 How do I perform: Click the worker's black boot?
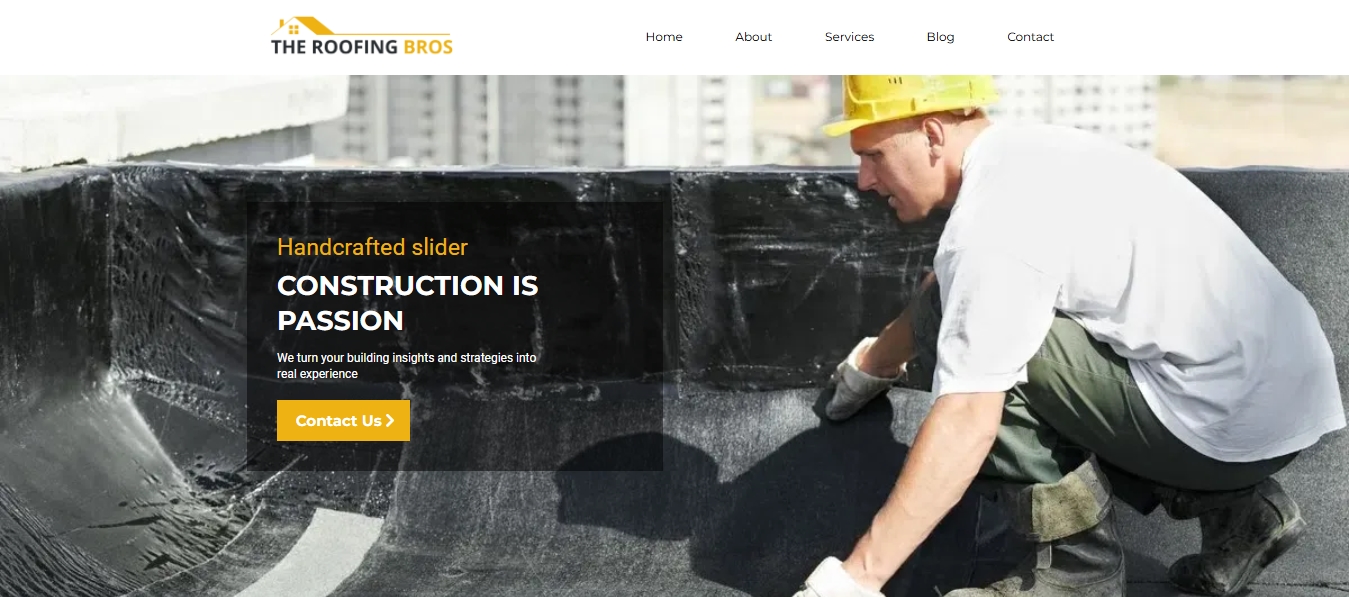1240,535
